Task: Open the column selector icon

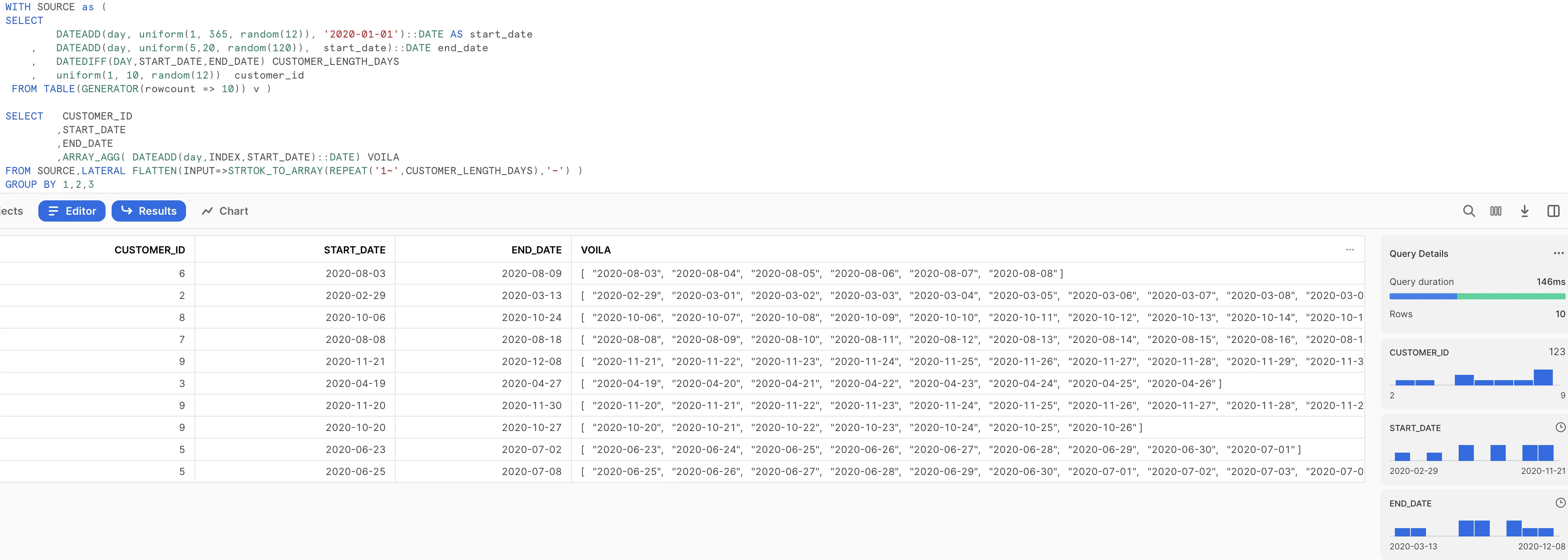Action: 1495,211
